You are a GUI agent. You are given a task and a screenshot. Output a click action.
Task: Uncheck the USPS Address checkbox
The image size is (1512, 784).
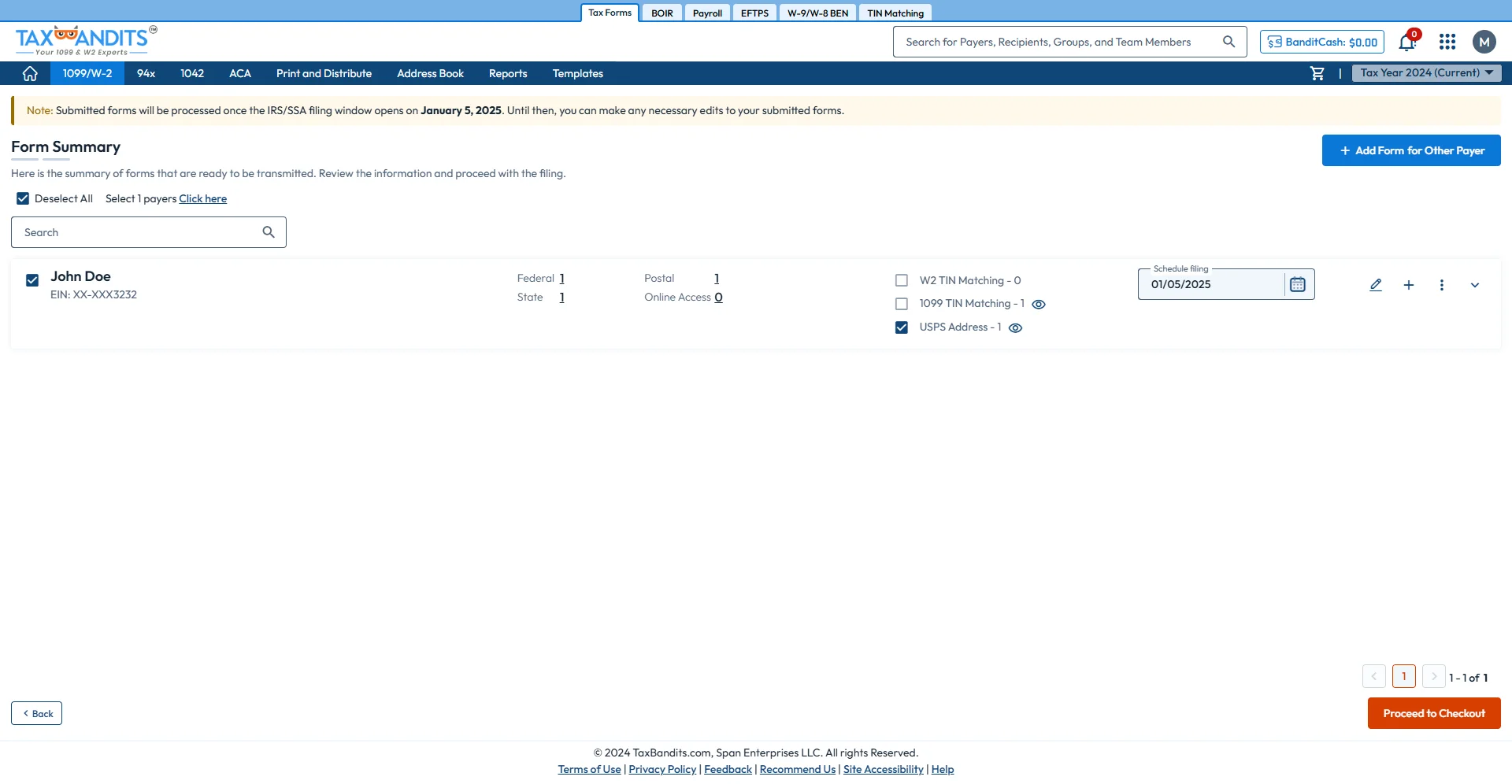click(x=902, y=327)
